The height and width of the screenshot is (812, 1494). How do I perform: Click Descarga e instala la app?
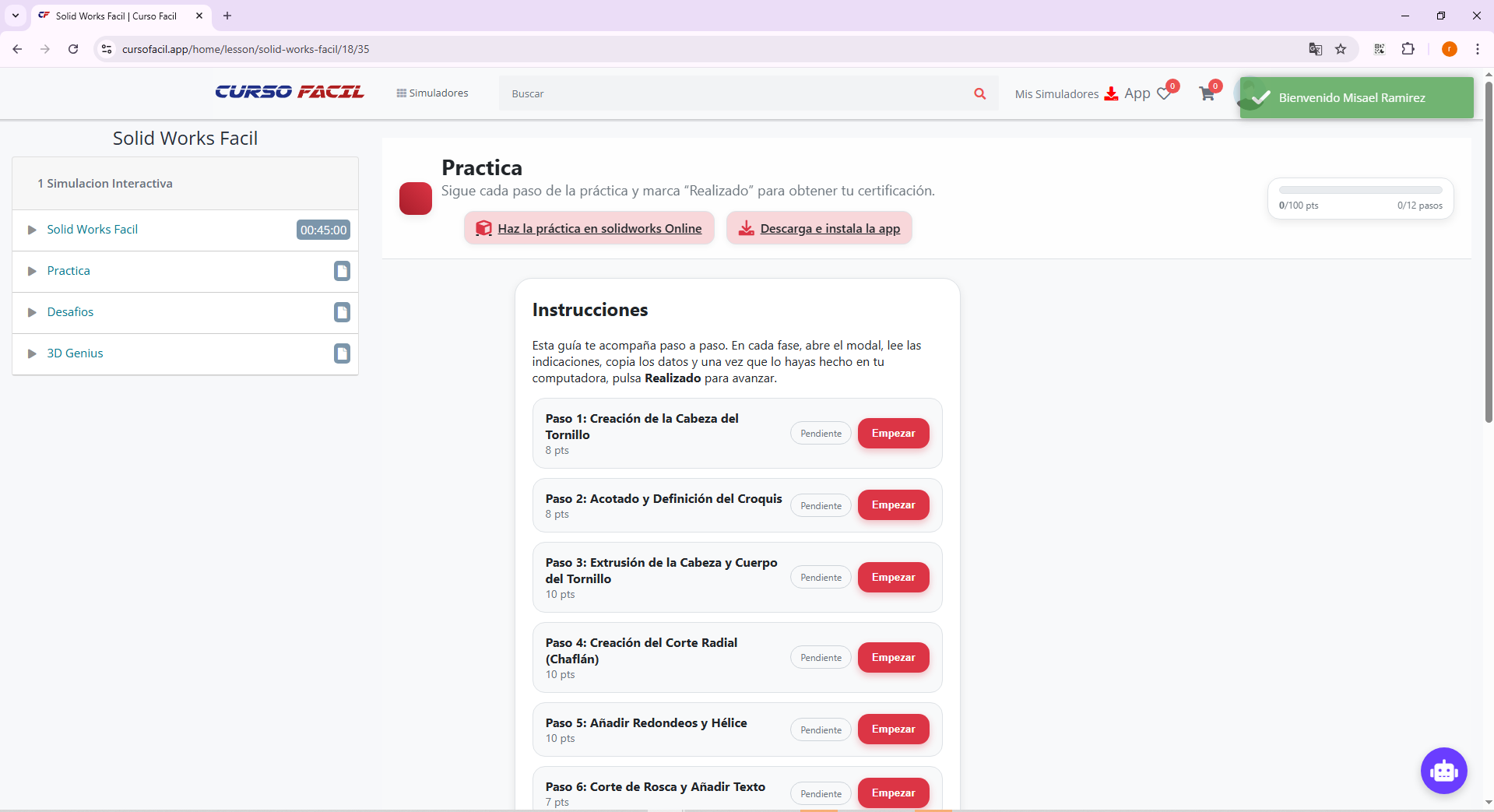pos(819,228)
